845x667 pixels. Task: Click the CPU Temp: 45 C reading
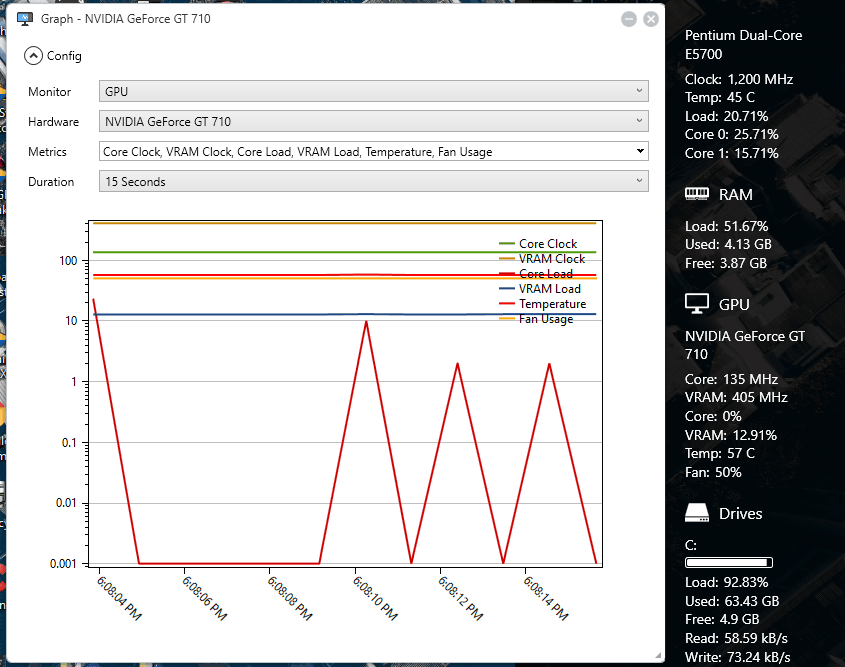coord(720,98)
